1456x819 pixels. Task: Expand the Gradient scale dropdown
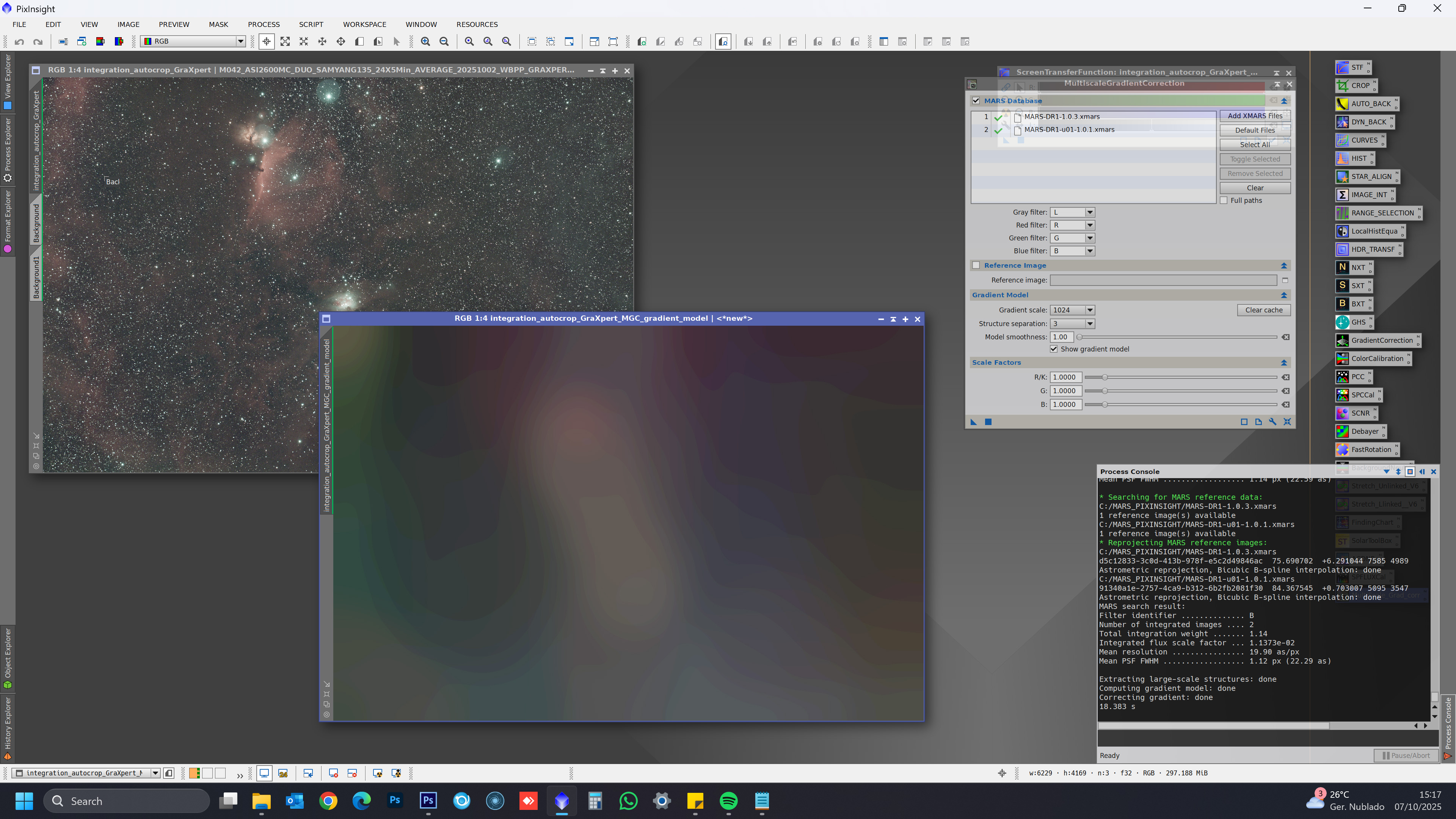click(1090, 310)
